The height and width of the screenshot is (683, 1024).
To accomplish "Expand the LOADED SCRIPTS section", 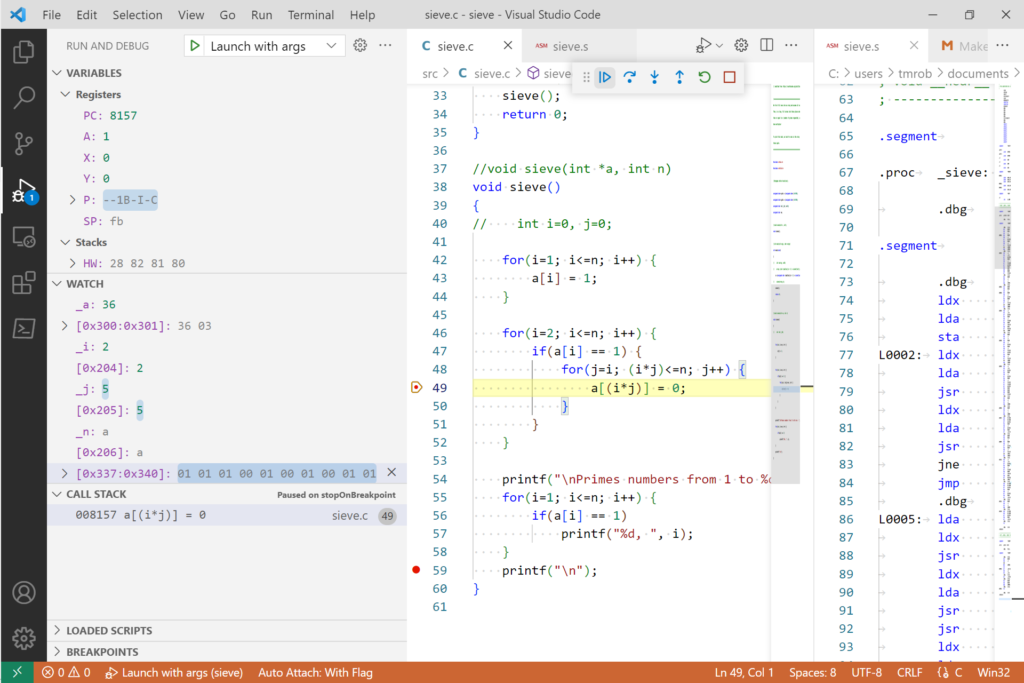I will point(57,630).
